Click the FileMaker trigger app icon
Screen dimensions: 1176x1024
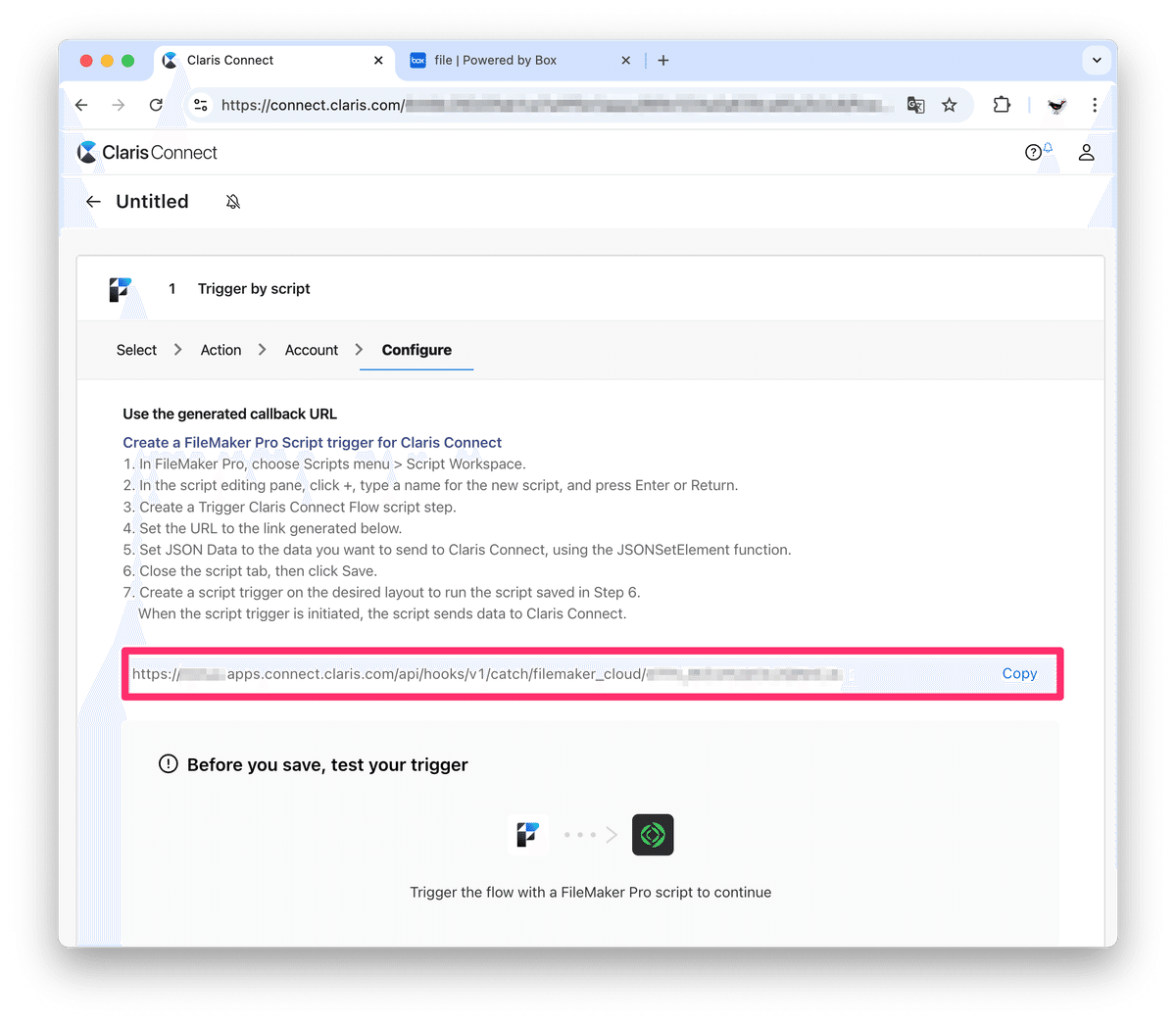(121, 289)
